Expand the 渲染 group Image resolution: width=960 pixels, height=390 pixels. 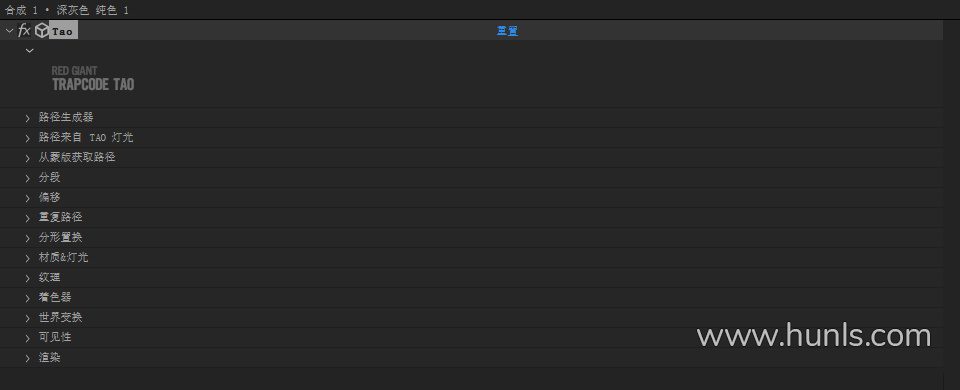[28, 358]
